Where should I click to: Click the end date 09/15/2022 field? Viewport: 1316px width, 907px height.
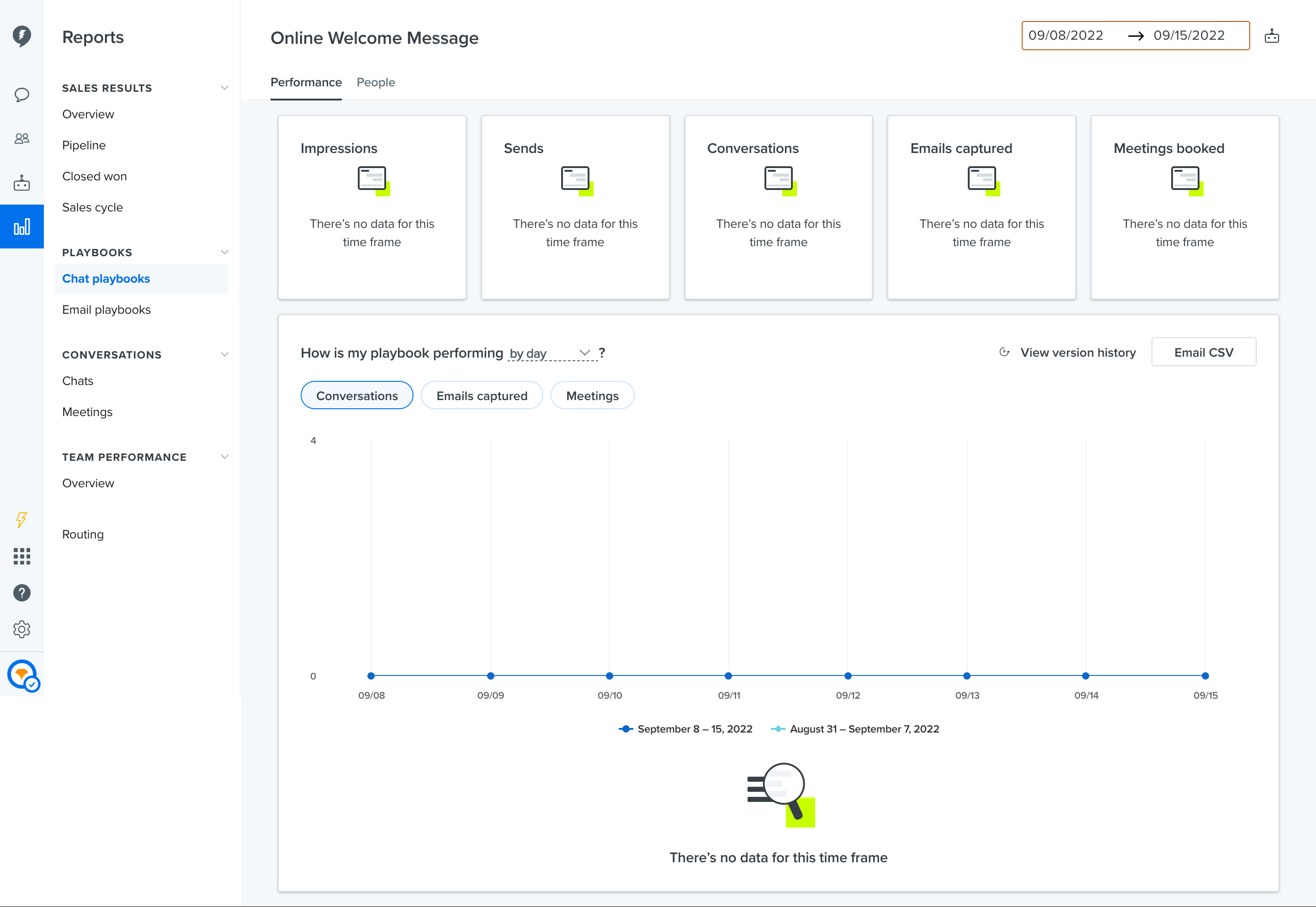pyautogui.click(x=1189, y=35)
